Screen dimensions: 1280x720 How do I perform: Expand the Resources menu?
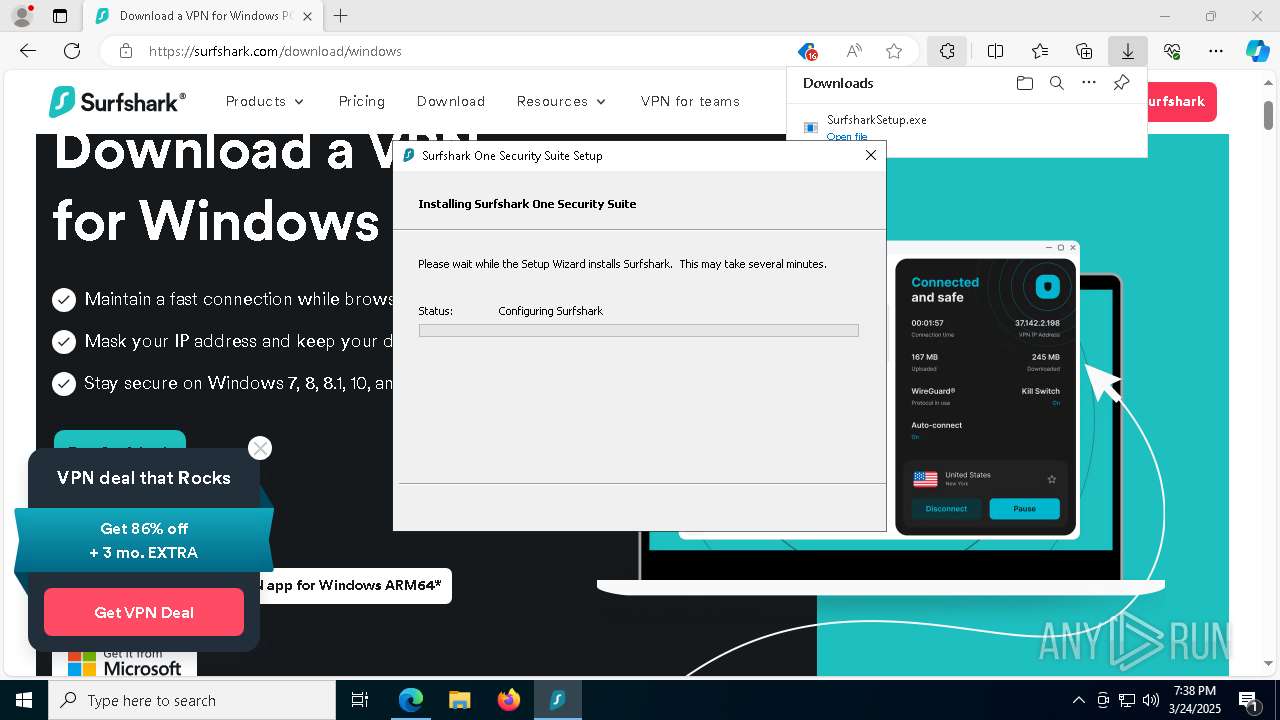(561, 101)
